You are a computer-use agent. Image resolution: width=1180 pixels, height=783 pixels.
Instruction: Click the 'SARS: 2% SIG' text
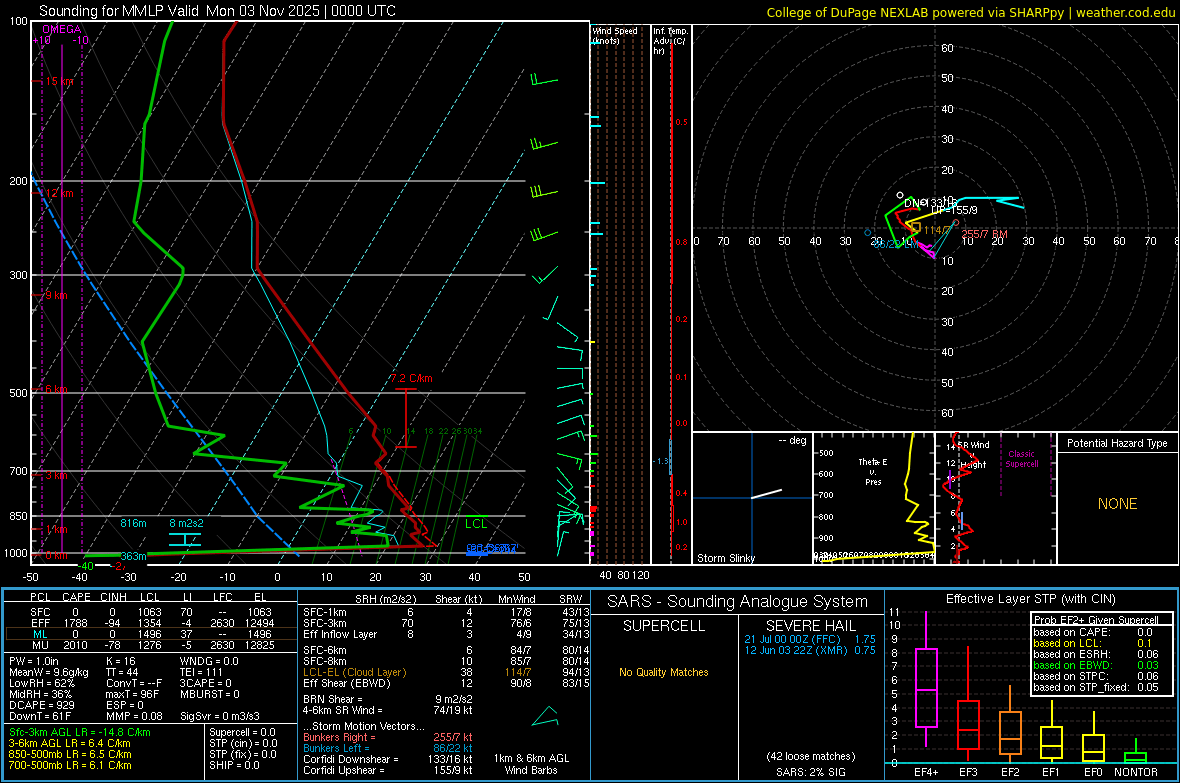(x=810, y=772)
